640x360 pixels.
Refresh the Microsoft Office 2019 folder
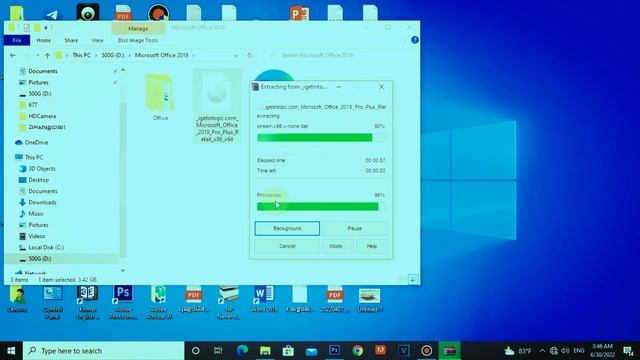[250, 55]
